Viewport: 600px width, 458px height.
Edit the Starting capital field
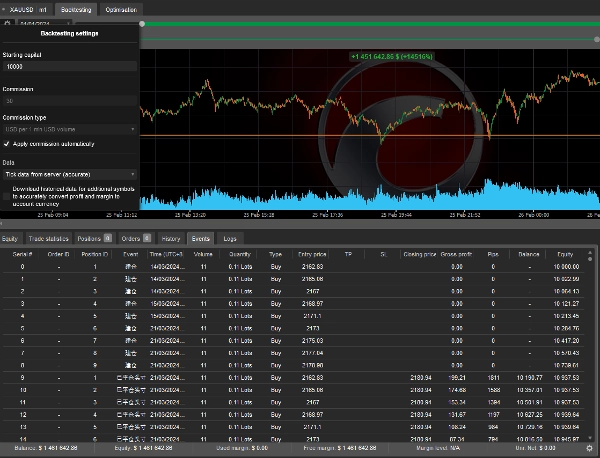click(69, 67)
